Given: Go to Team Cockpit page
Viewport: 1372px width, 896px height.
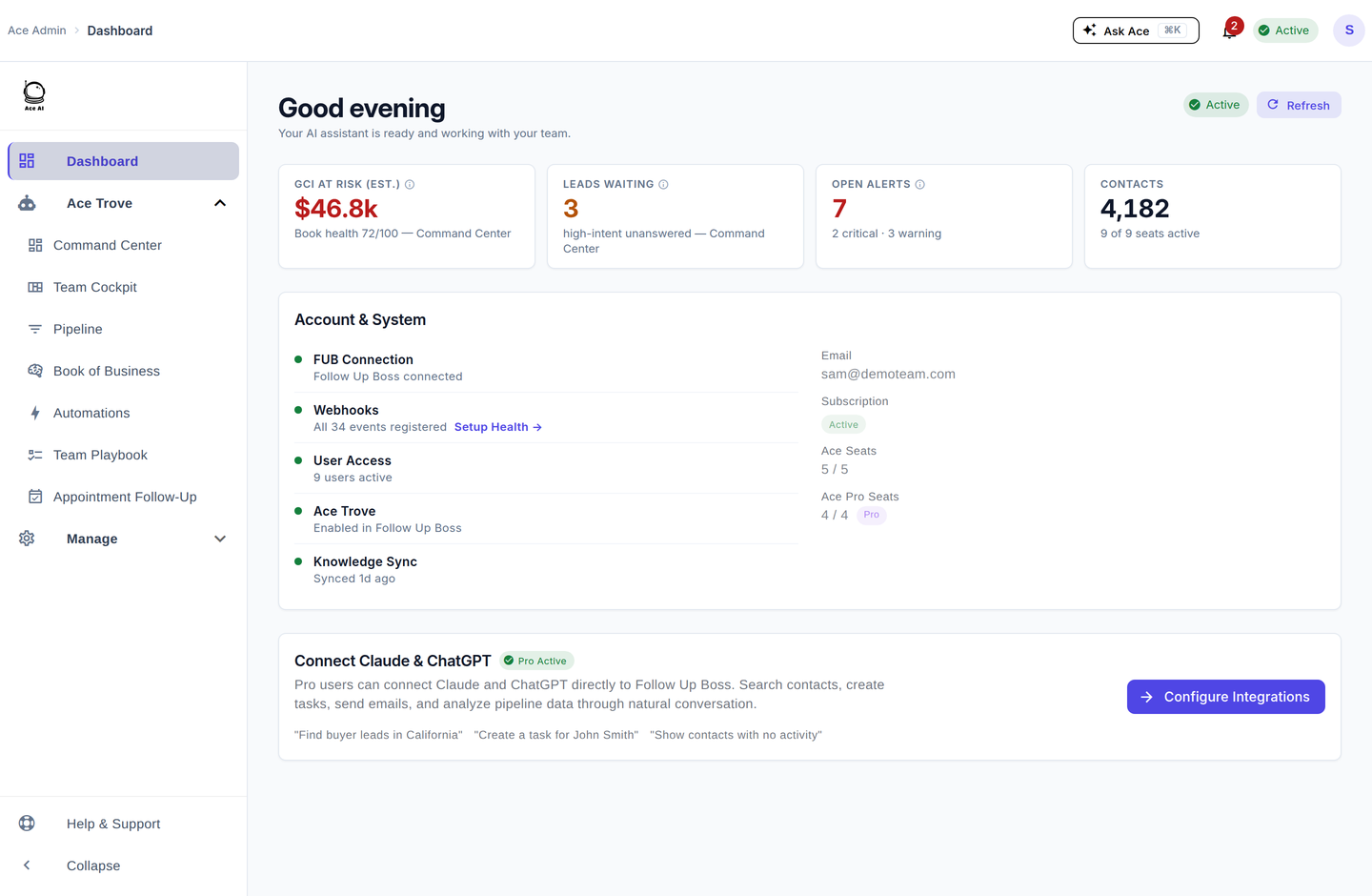Looking at the screenshot, I should (124, 287).
